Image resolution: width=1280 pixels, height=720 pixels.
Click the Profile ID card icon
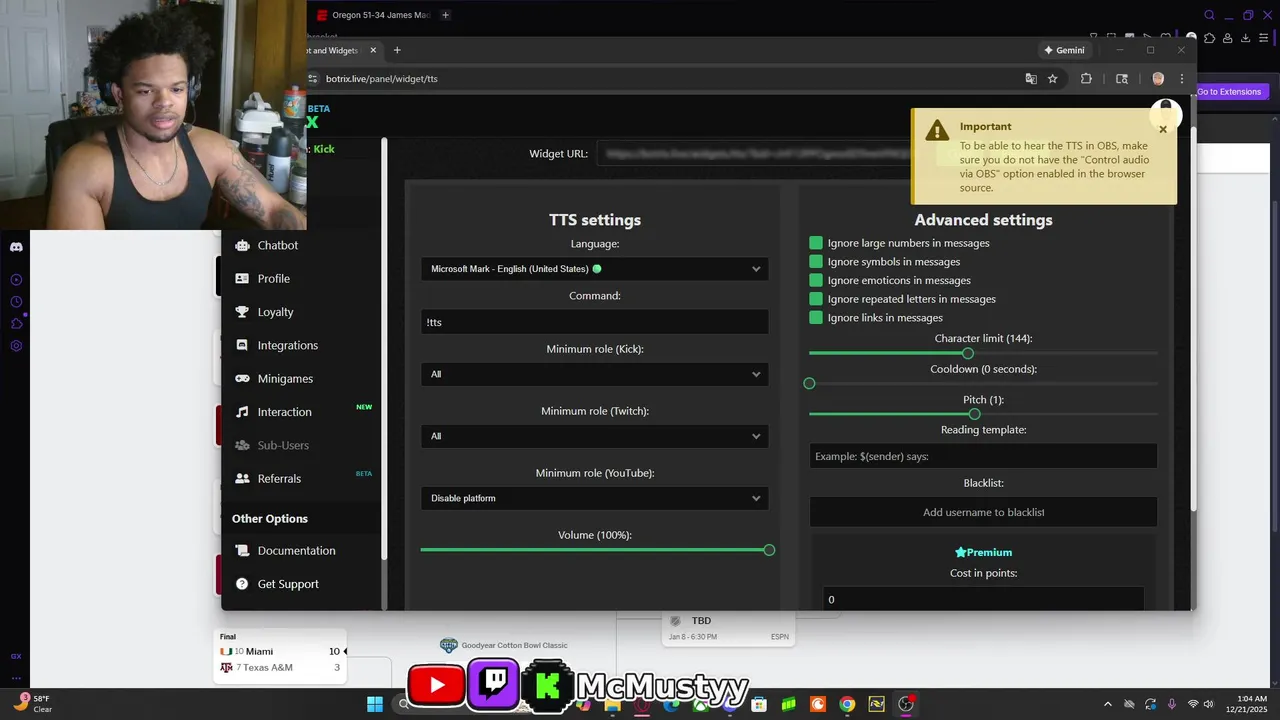[242, 278]
